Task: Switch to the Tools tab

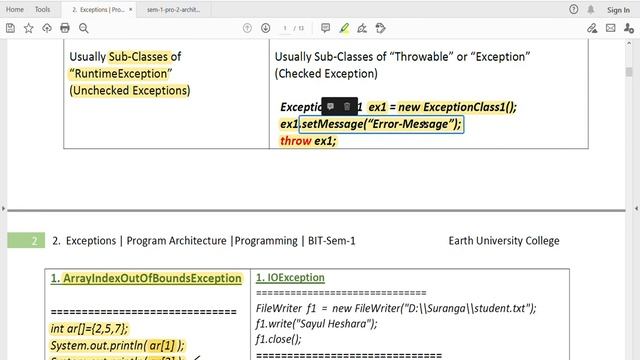Action: click(x=42, y=9)
